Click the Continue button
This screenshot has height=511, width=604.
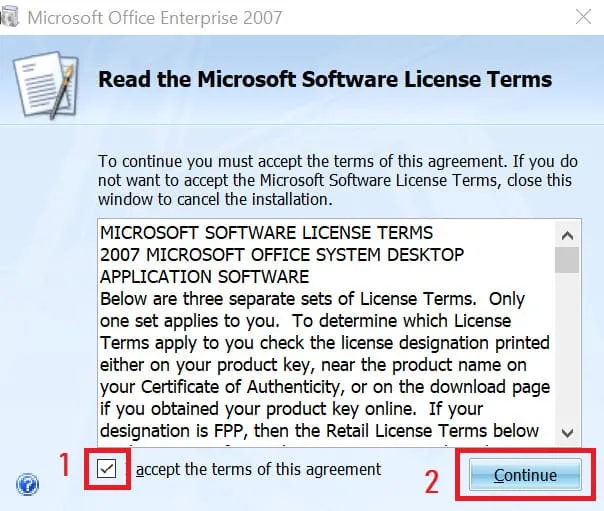click(x=525, y=475)
